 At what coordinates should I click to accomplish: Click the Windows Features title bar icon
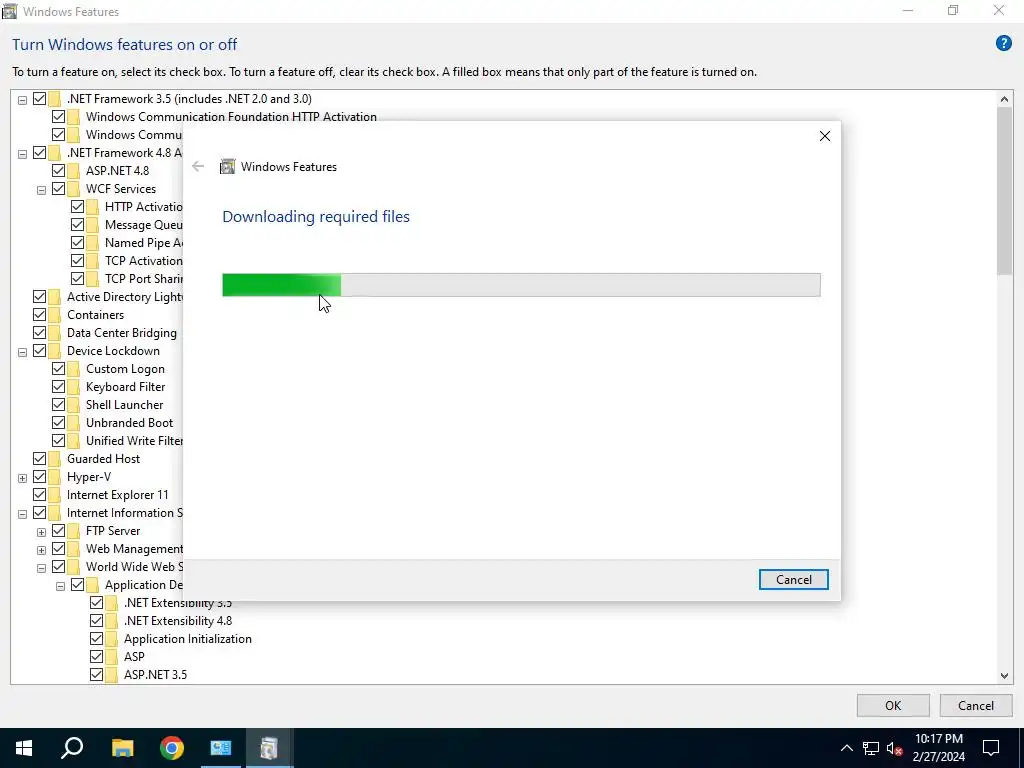9,11
